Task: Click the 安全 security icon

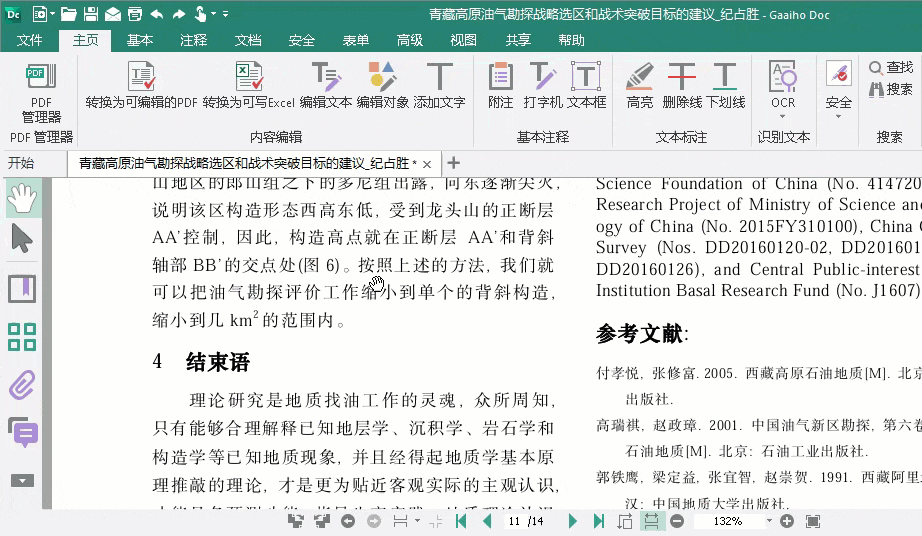Action: 839,75
